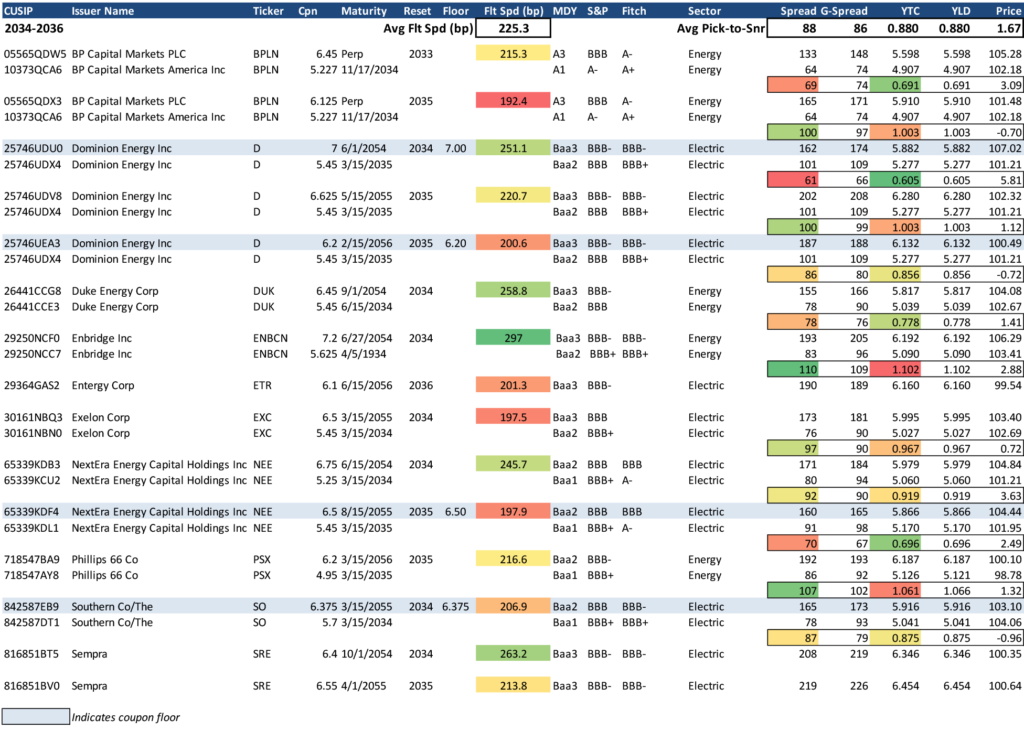Select the Sector column header
The height and width of the screenshot is (731, 1024).
pos(705,11)
